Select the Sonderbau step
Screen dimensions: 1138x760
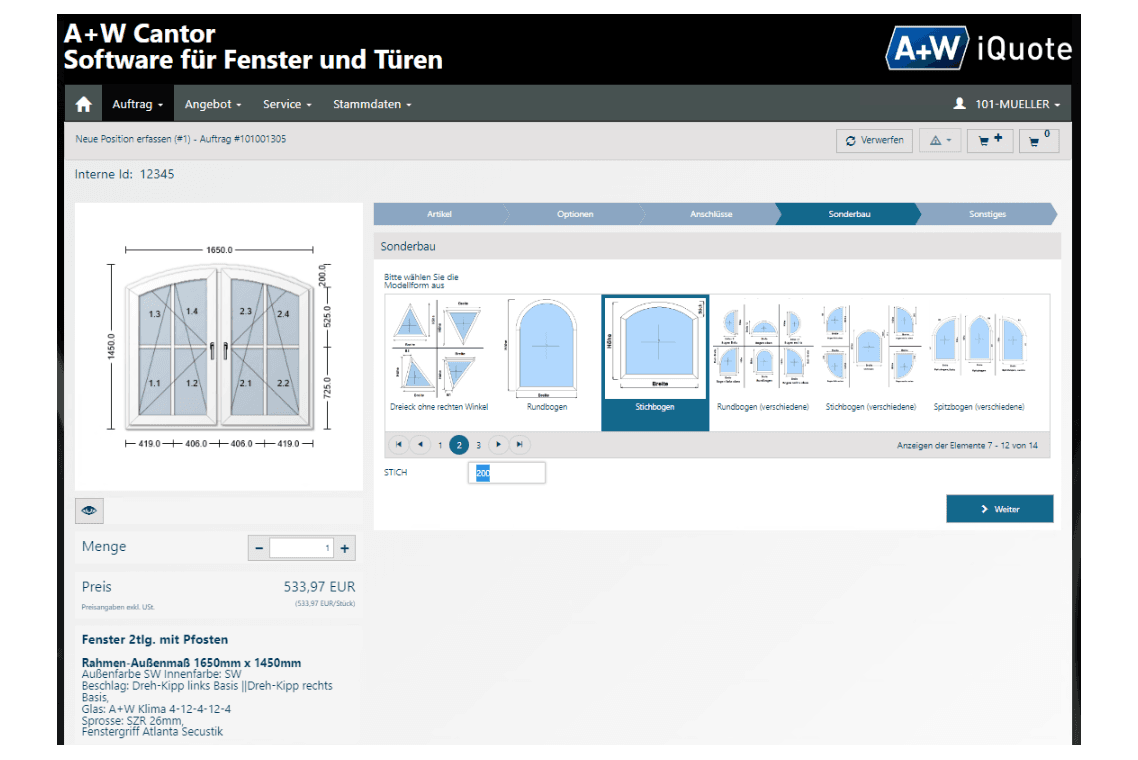849,214
